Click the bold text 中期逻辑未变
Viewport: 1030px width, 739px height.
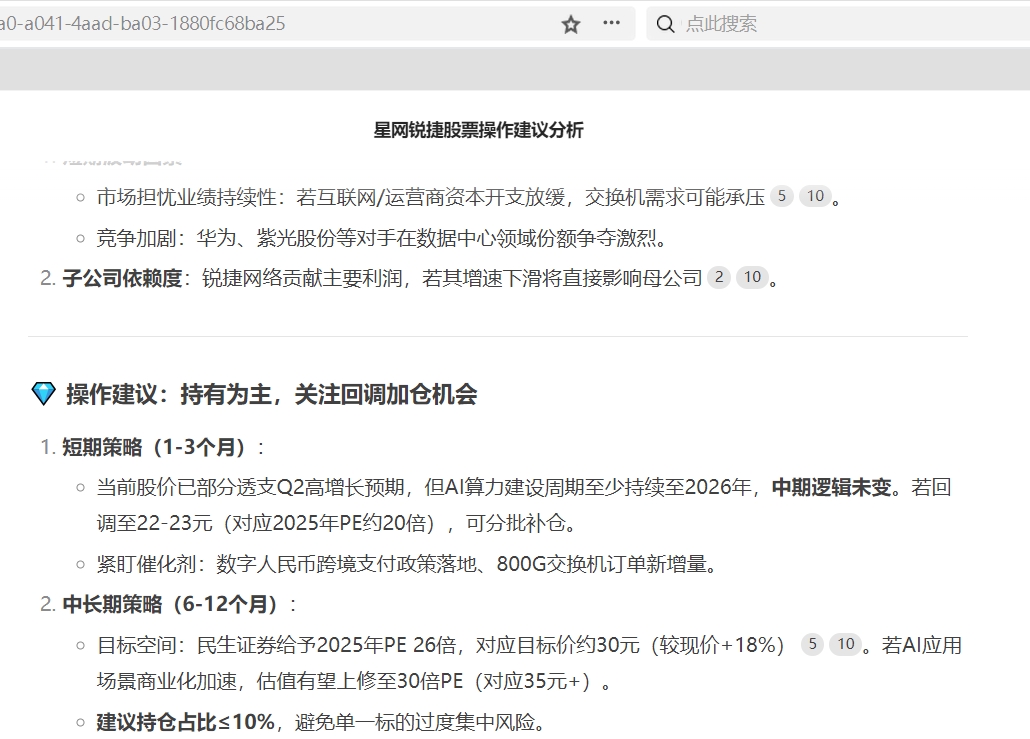831,487
